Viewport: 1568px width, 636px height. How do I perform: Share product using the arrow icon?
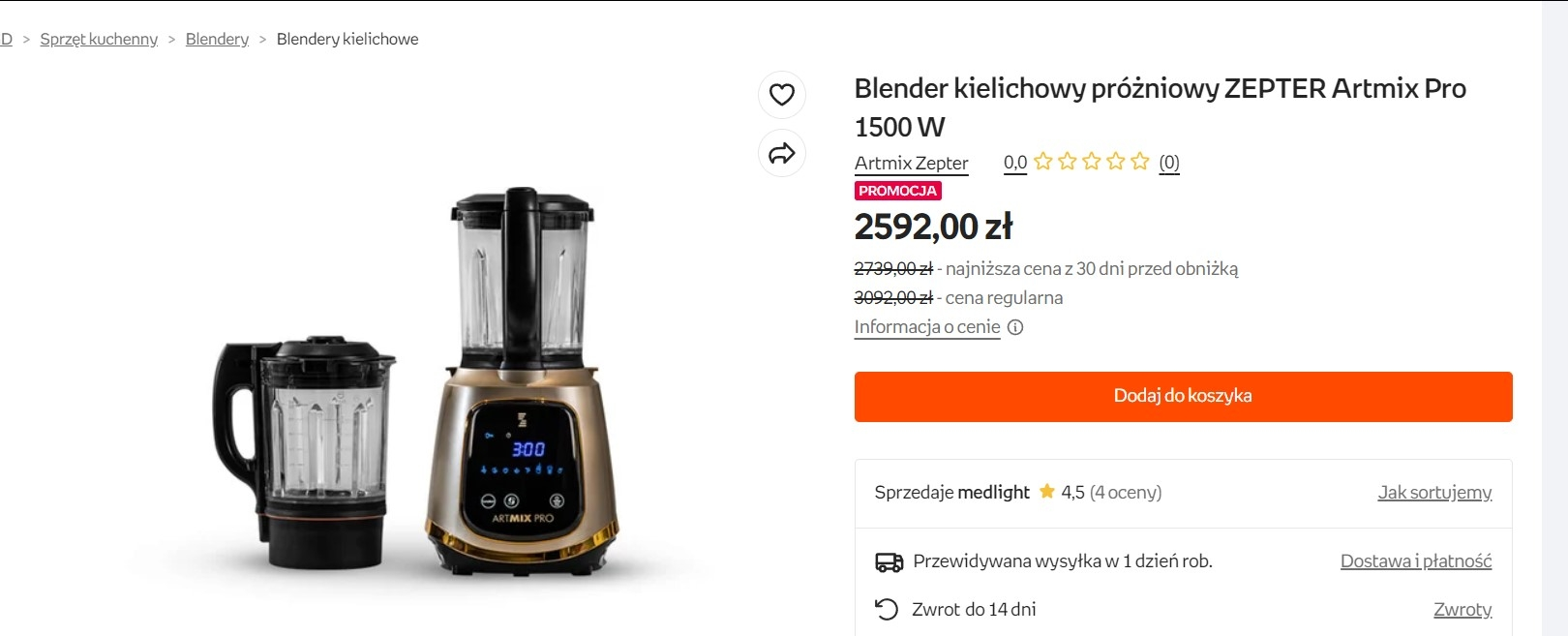782,153
